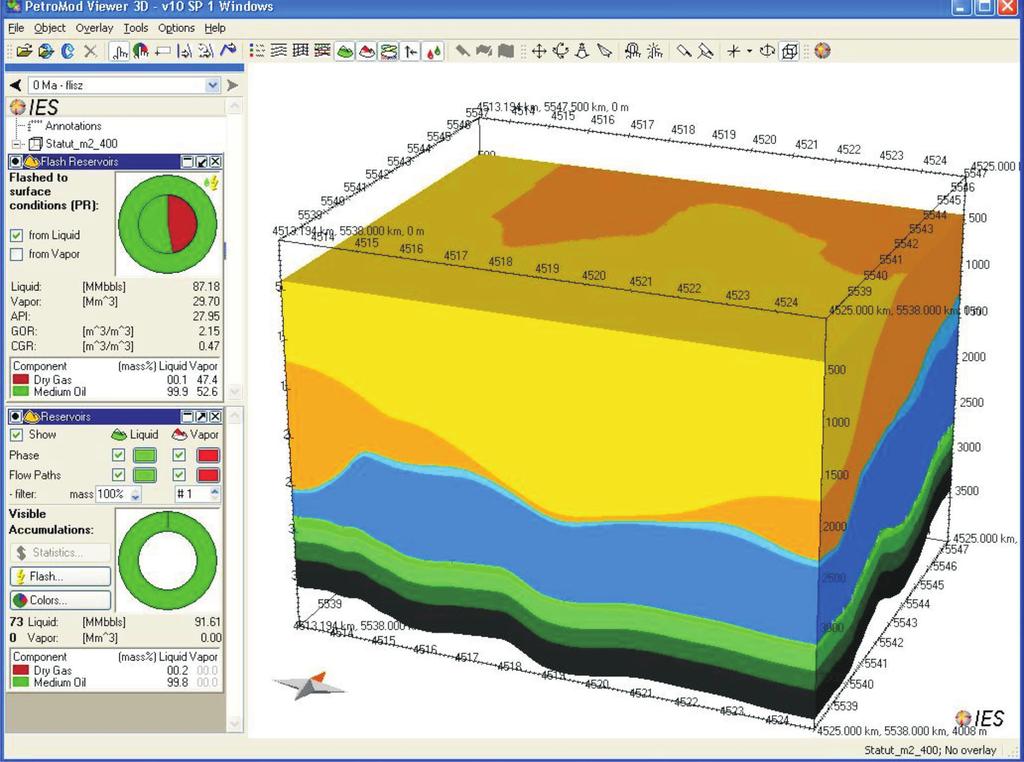This screenshot has height=762, width=1024.
Task: Click the Colors... button
Action: coord(61,600)
